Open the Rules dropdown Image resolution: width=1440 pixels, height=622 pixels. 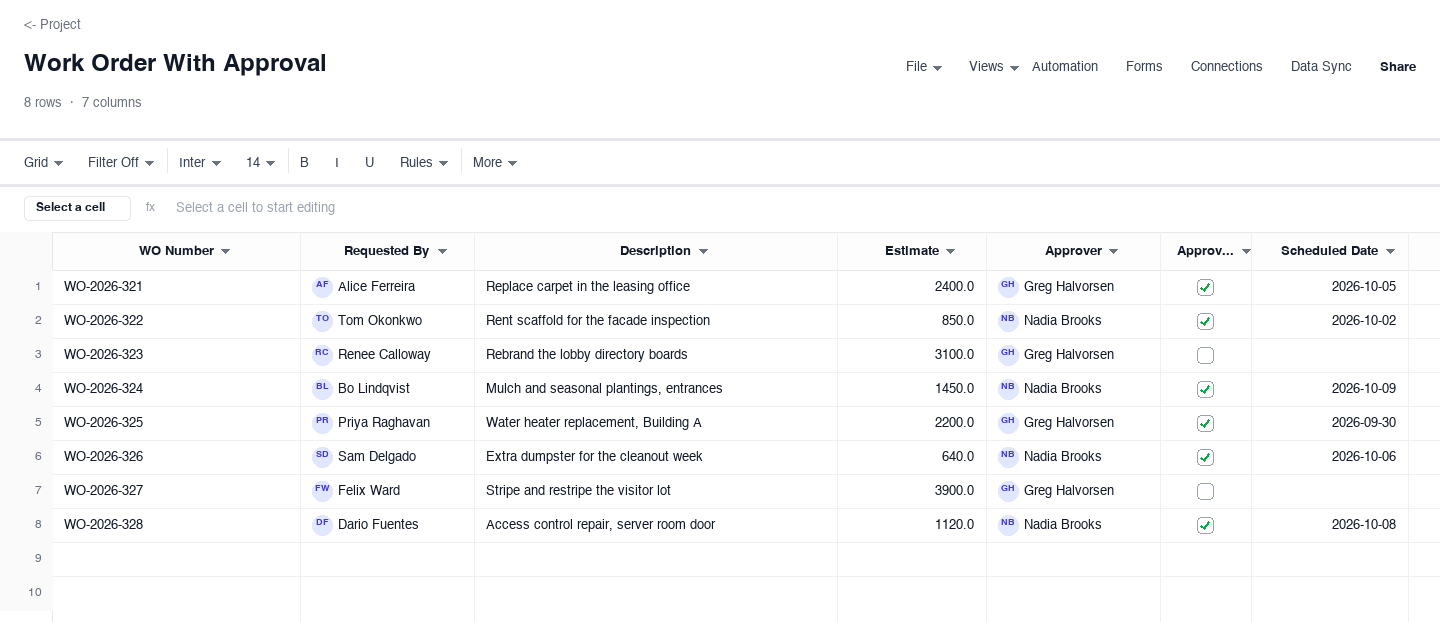(424, 162)
